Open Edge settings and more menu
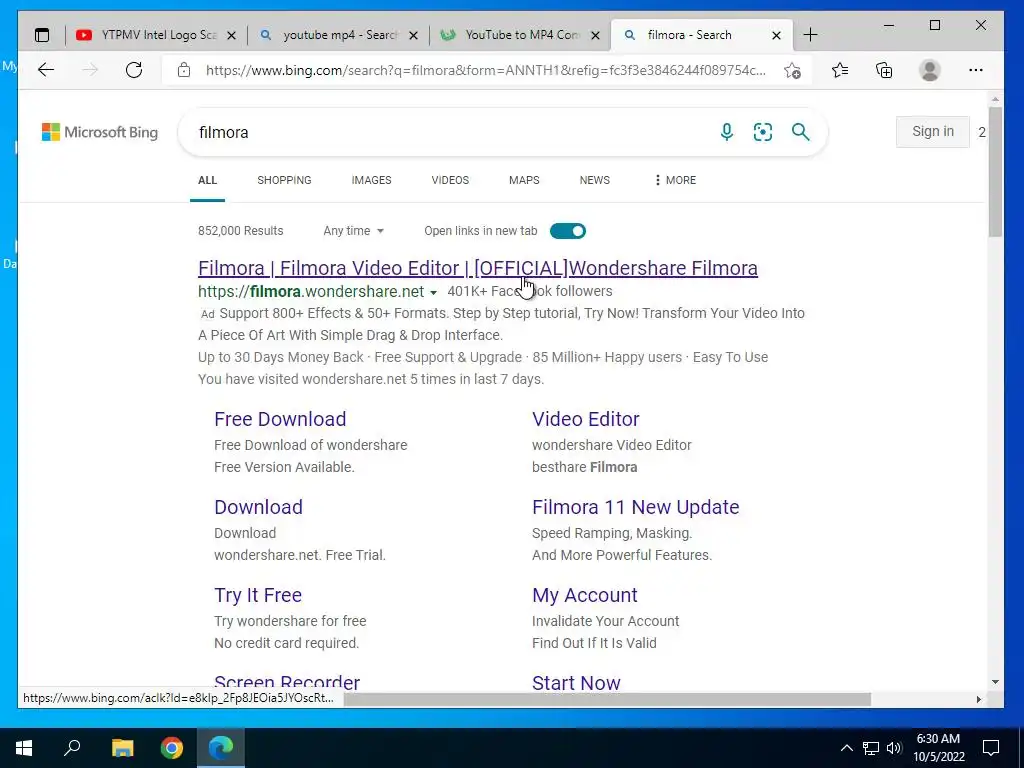1024x768 pixels. tap(976, 70)
